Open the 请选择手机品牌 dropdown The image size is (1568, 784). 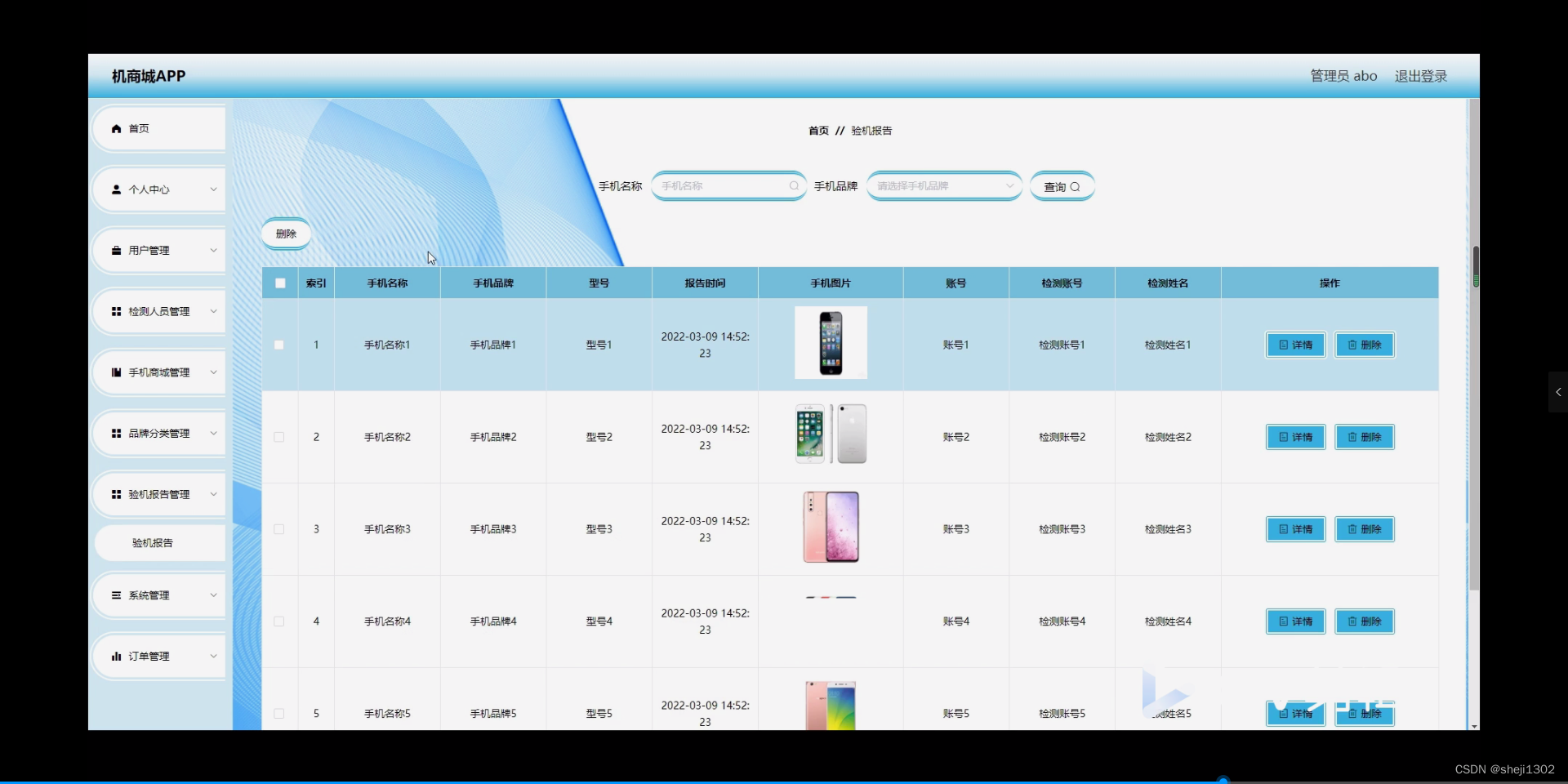click(x=943, y=185)
